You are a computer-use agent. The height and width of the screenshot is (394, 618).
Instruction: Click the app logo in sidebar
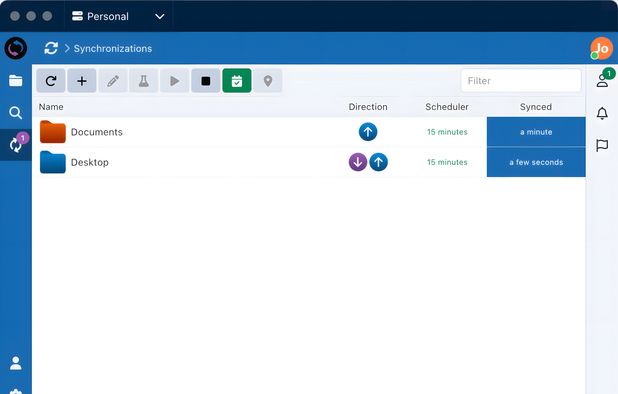[x=16, y=48]
